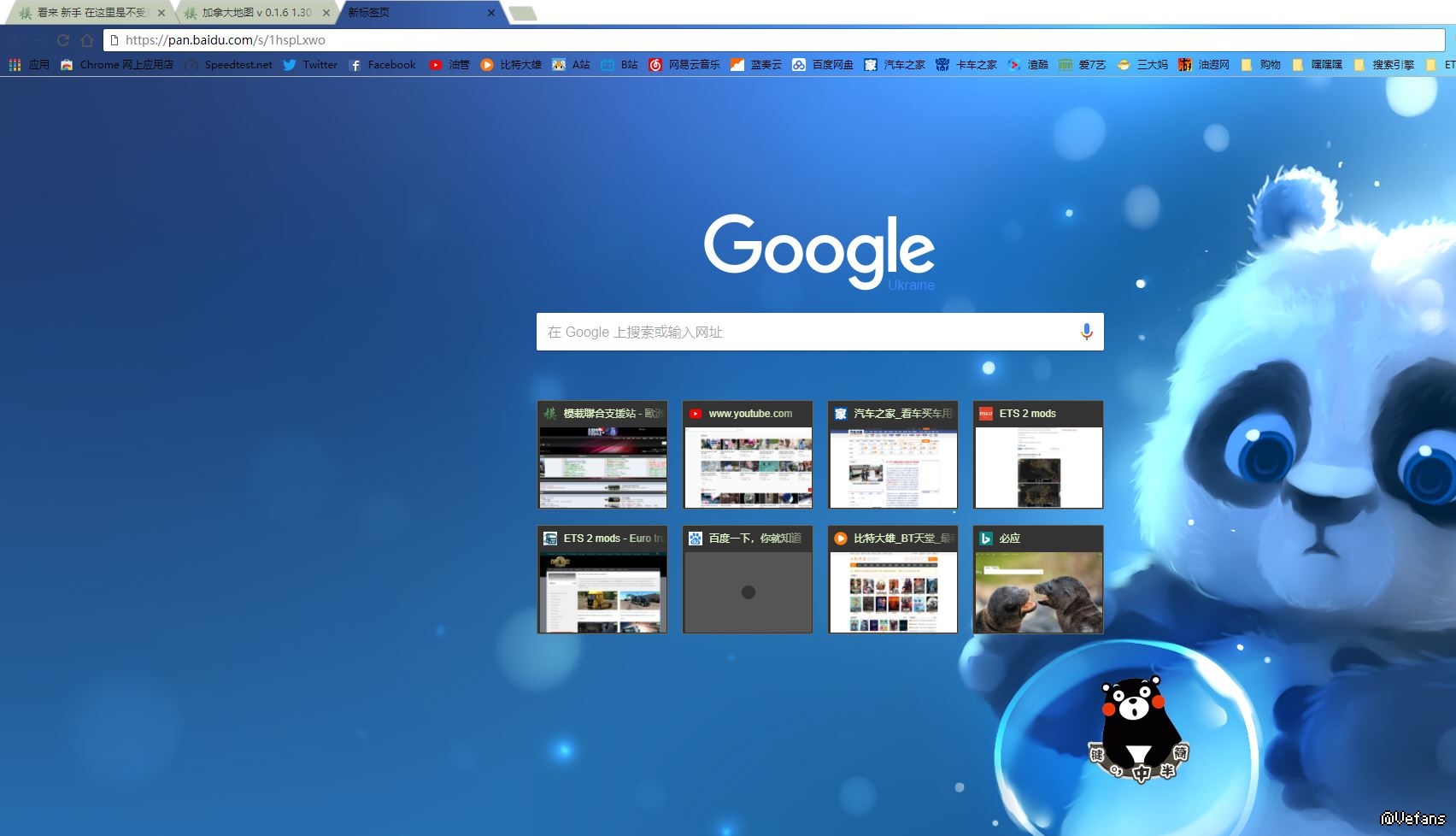
Task: Open the 模载聯合支援站 most-visited tile
Action: pyautogui.click(x=602, y=455)
